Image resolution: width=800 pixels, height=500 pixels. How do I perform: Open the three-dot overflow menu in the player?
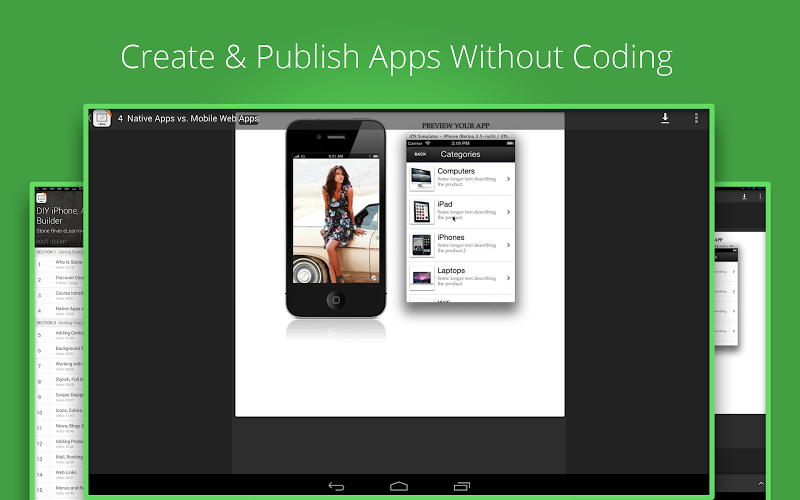coord(696,118)
